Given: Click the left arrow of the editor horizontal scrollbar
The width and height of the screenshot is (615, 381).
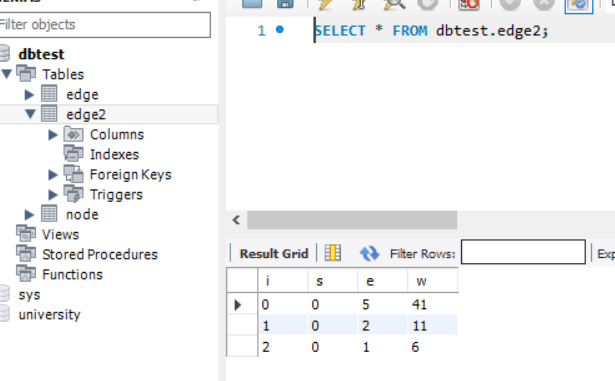Looking at the screenshot, I should [x=236, y=220].
